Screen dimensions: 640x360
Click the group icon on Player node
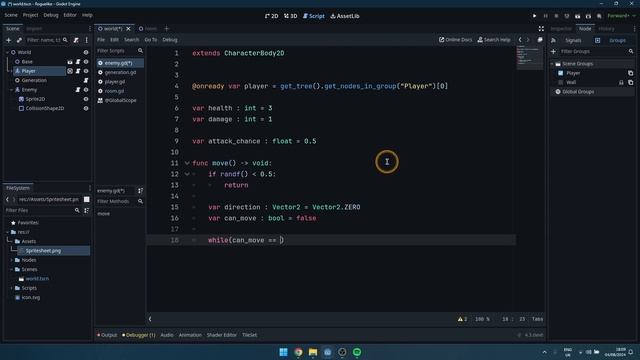click(70, 71)
